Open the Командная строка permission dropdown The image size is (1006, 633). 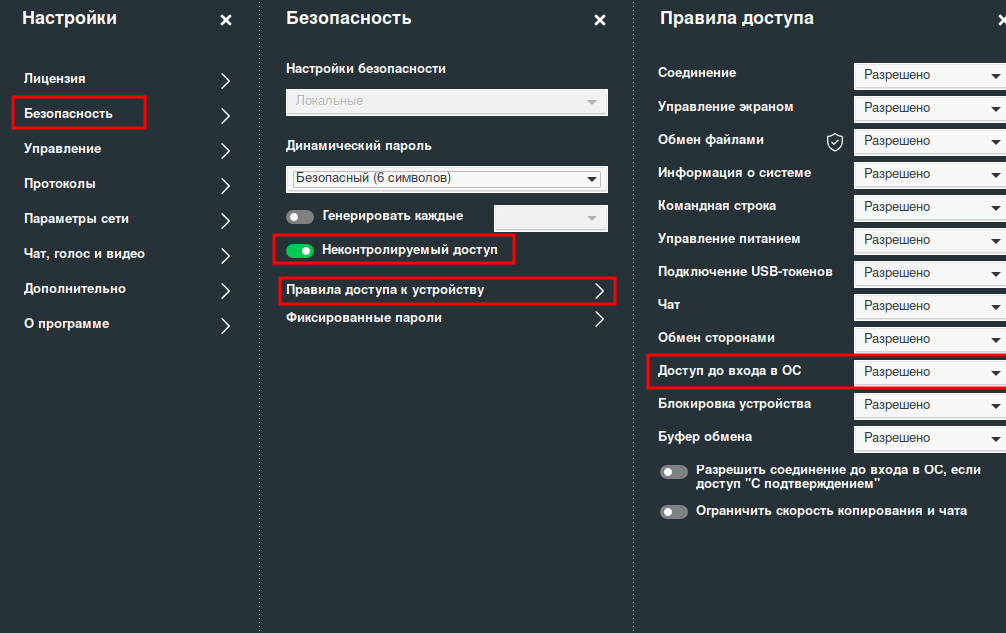click(x=930, y=208)
